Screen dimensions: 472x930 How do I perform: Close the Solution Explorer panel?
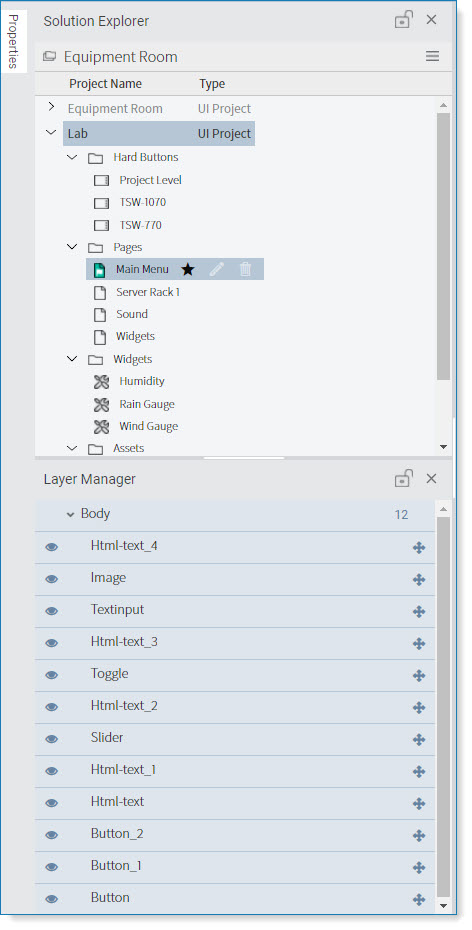pos(432,20)
